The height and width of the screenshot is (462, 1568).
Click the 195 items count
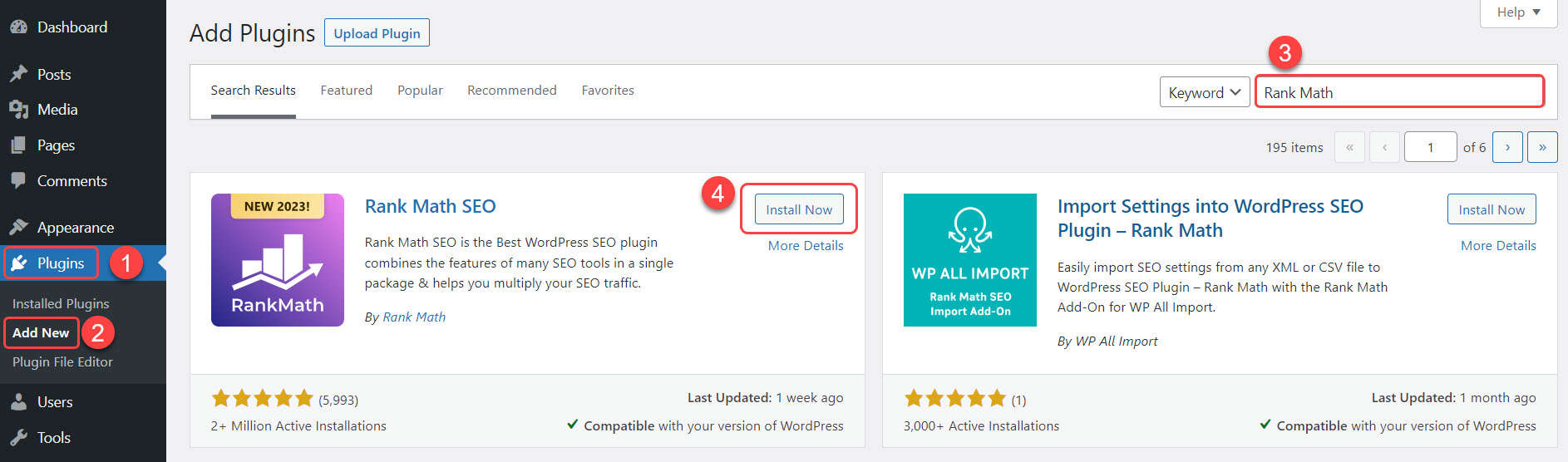(1294, 147)
